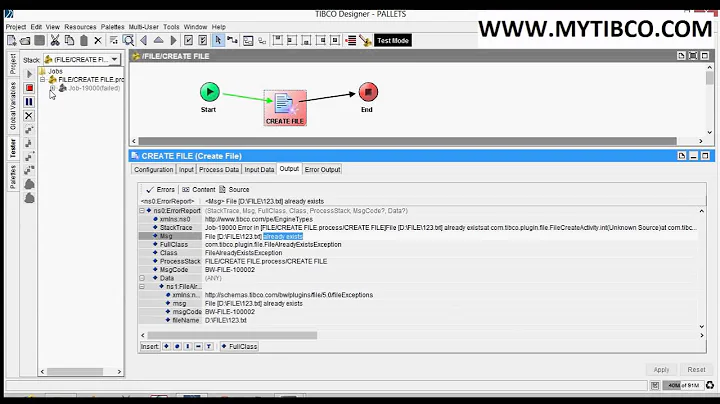
Task: Click the Open Project folder icon
Action: tap(25, 41)
